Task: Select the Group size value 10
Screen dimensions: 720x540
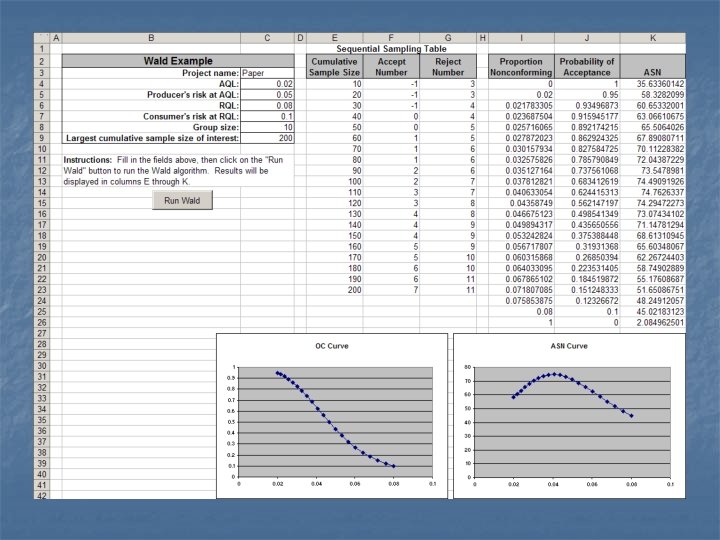Action: [x=267, y=127]
